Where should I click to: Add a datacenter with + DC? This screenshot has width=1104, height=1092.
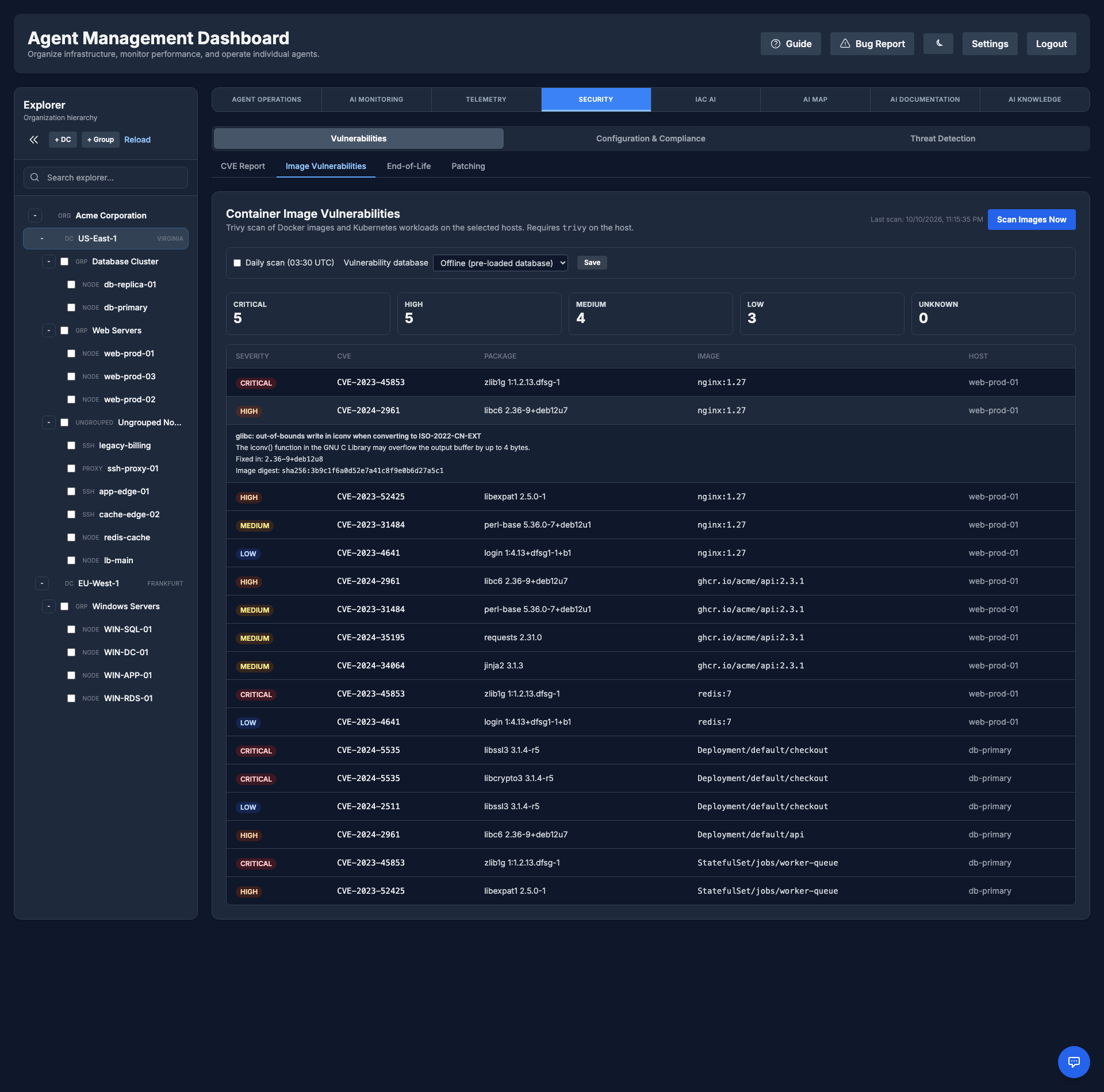point(63,140)
